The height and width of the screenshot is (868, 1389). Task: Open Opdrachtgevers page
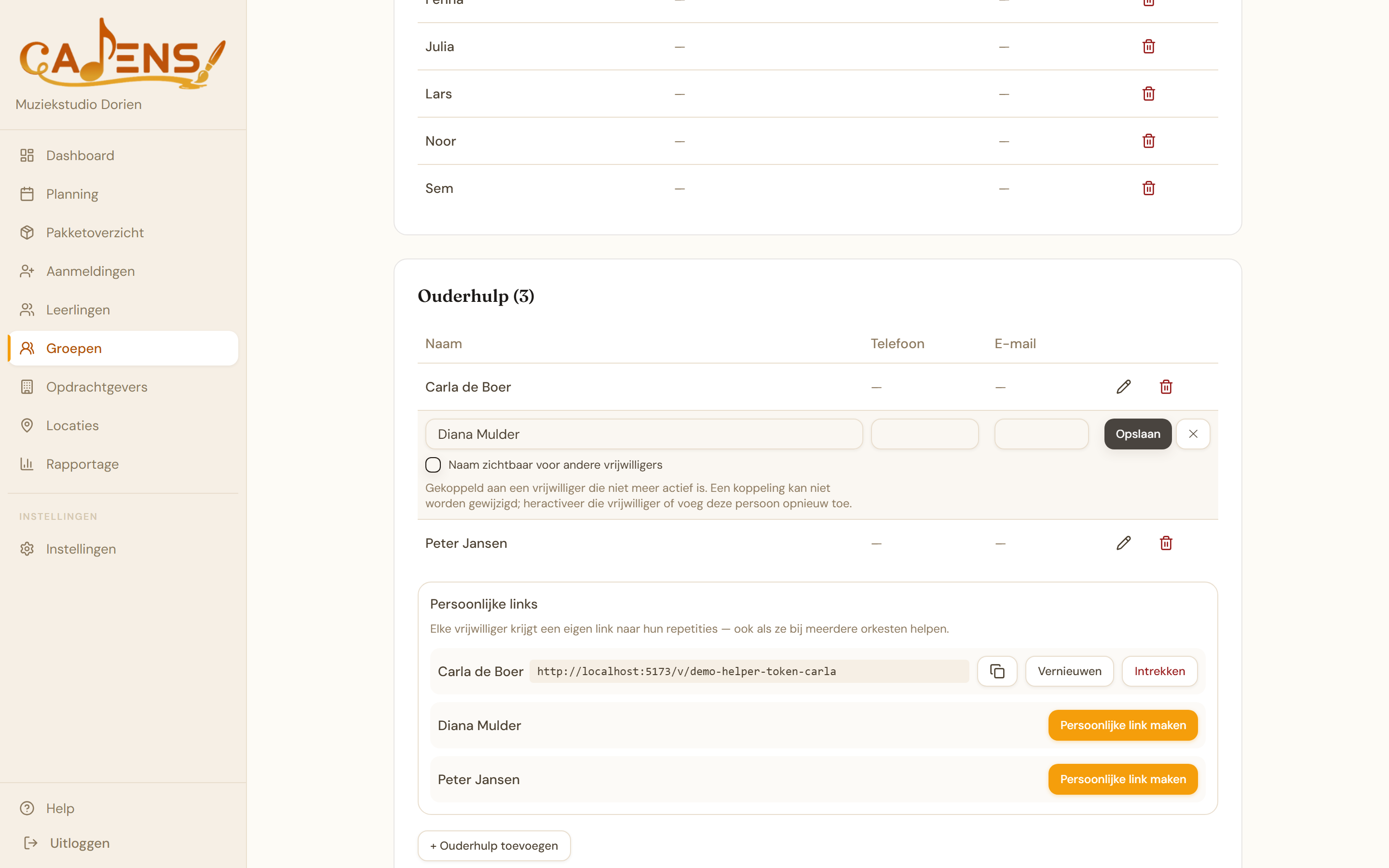point(123,387)
